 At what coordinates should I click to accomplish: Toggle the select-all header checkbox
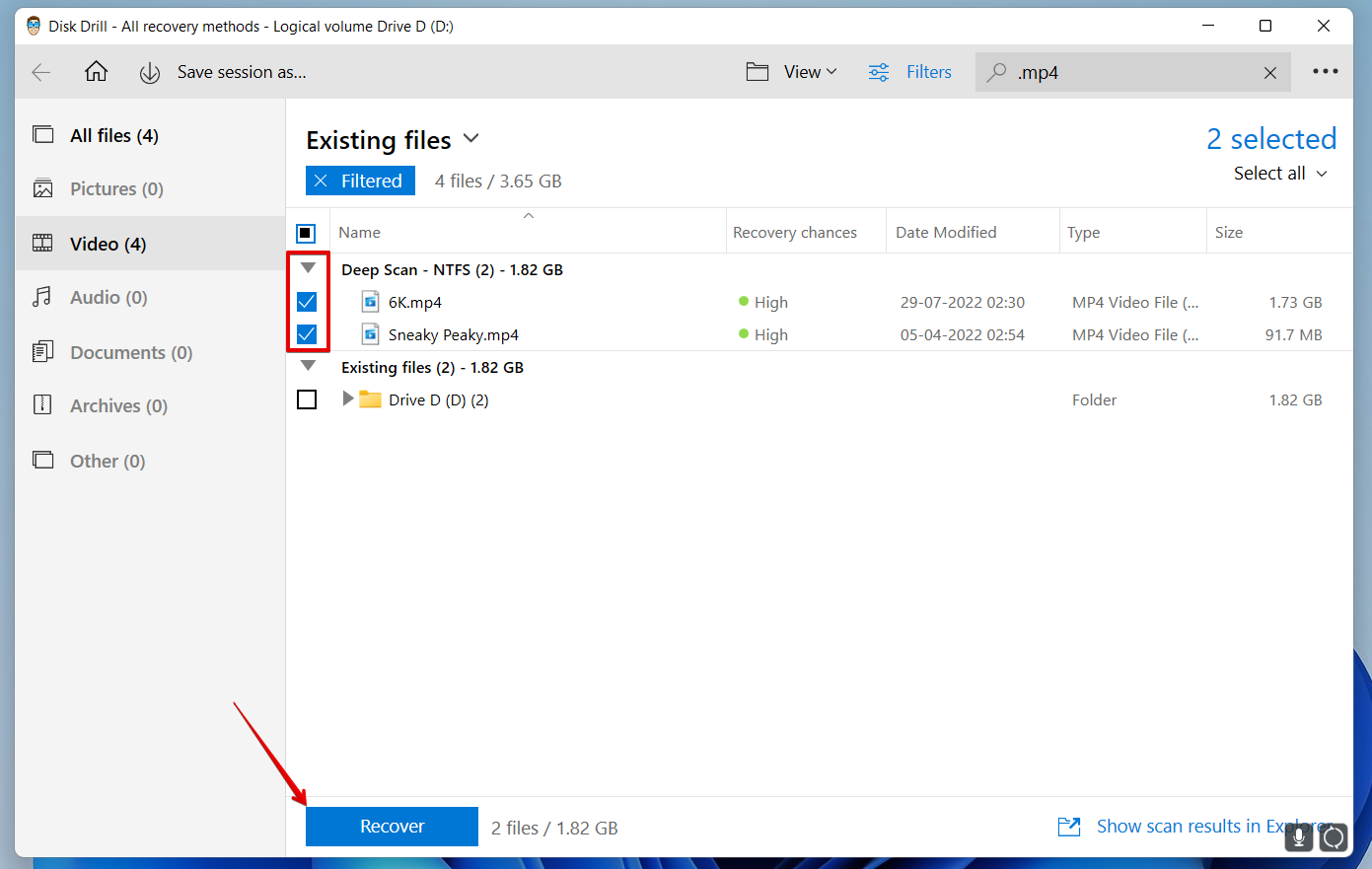[306, 233]
